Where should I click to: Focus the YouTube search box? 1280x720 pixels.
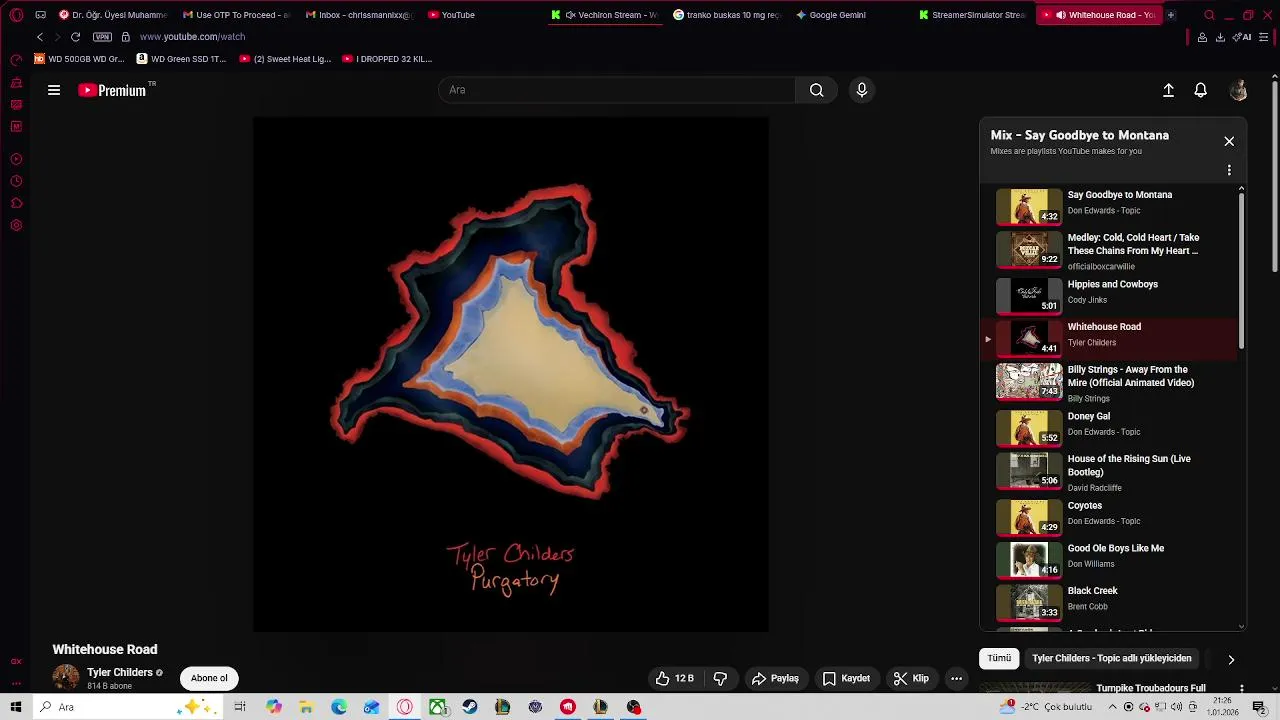click(616, 90)
